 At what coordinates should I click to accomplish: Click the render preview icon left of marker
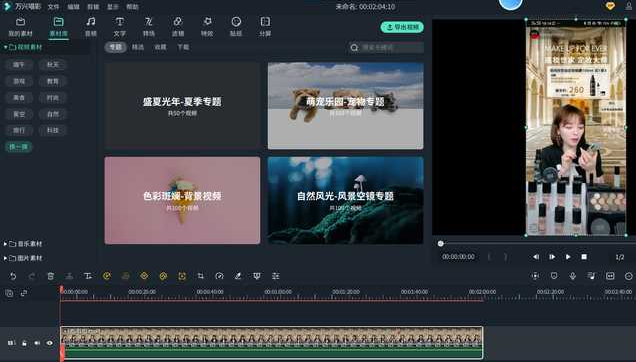click(535, 276)
